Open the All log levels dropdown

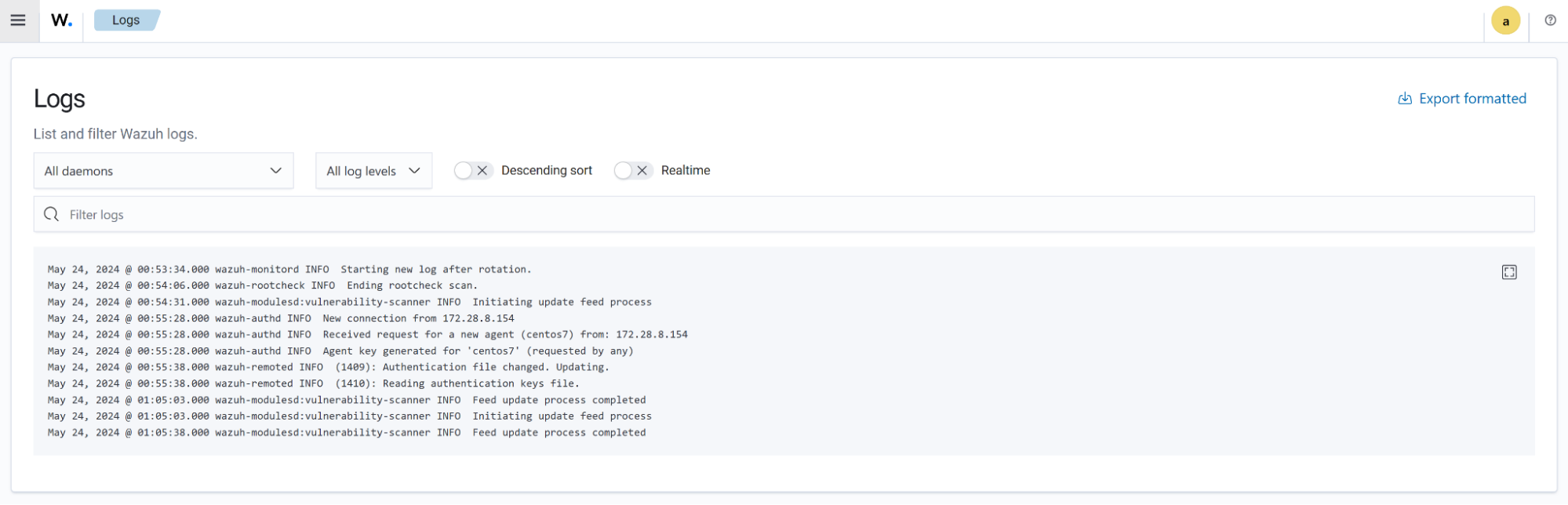click(x=373, y=171)
